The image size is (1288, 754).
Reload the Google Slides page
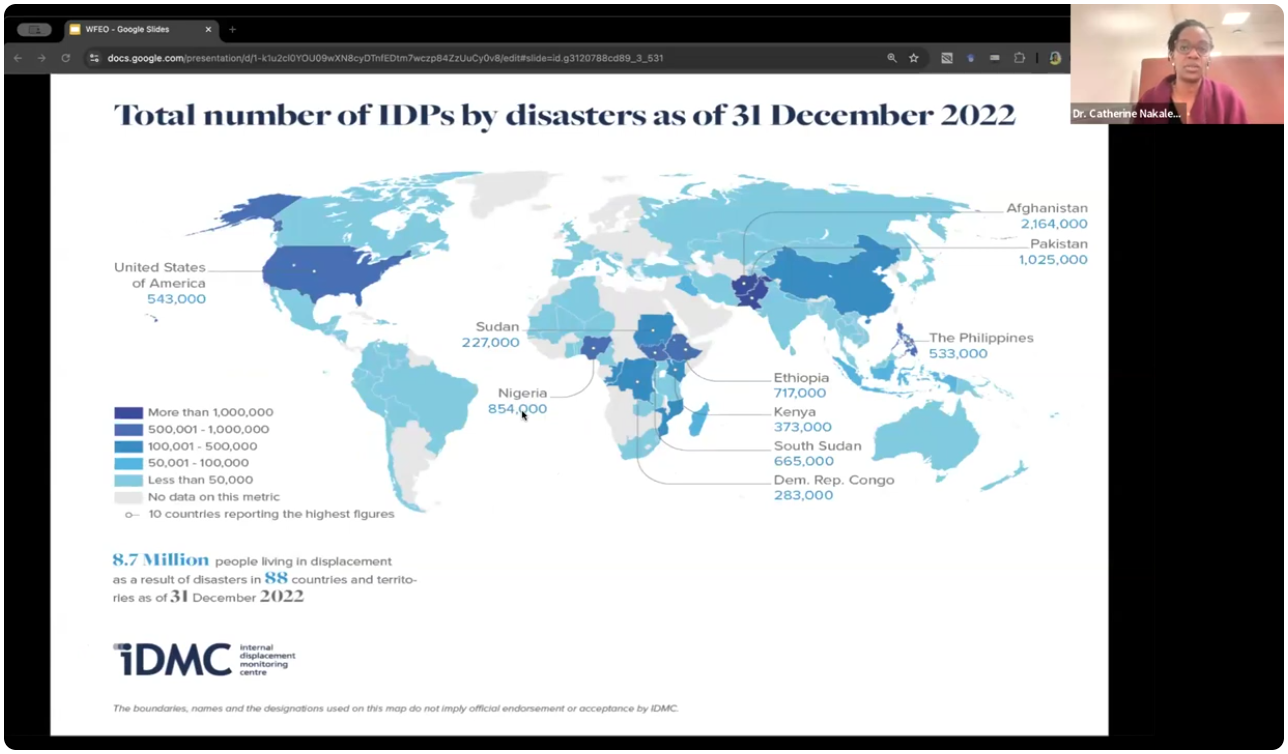click(x=66, y=58)
